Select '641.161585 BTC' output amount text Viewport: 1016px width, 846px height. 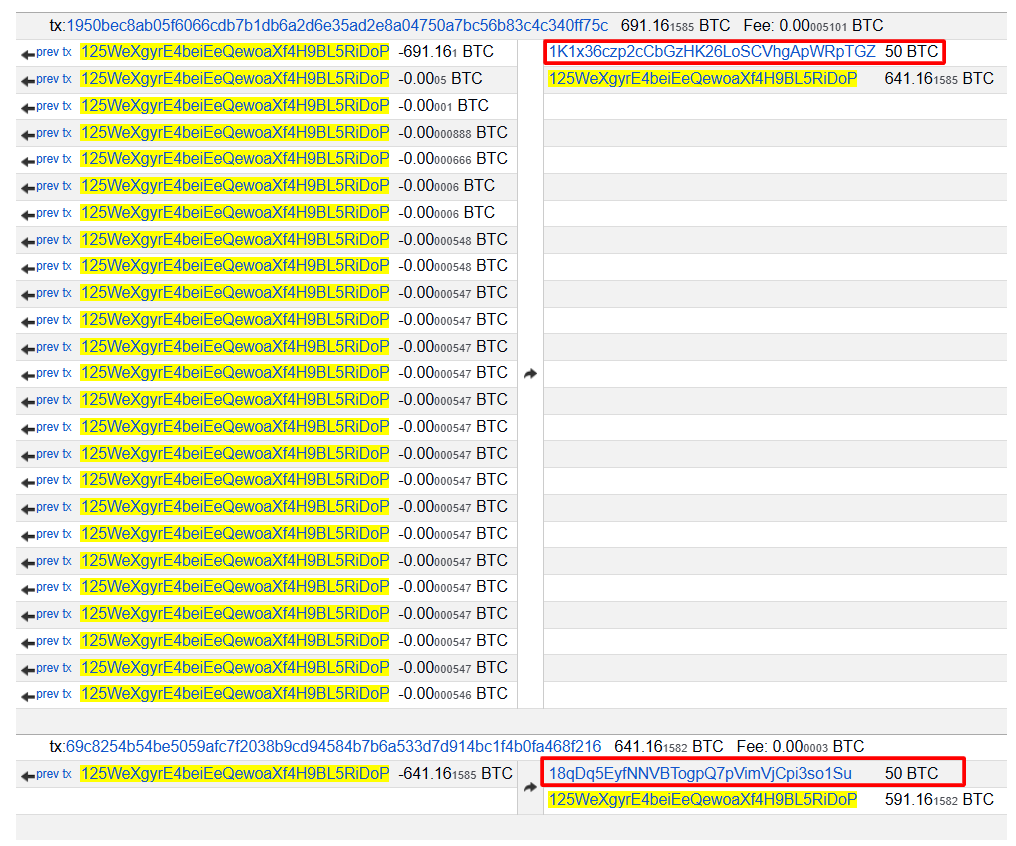[939, 78]
